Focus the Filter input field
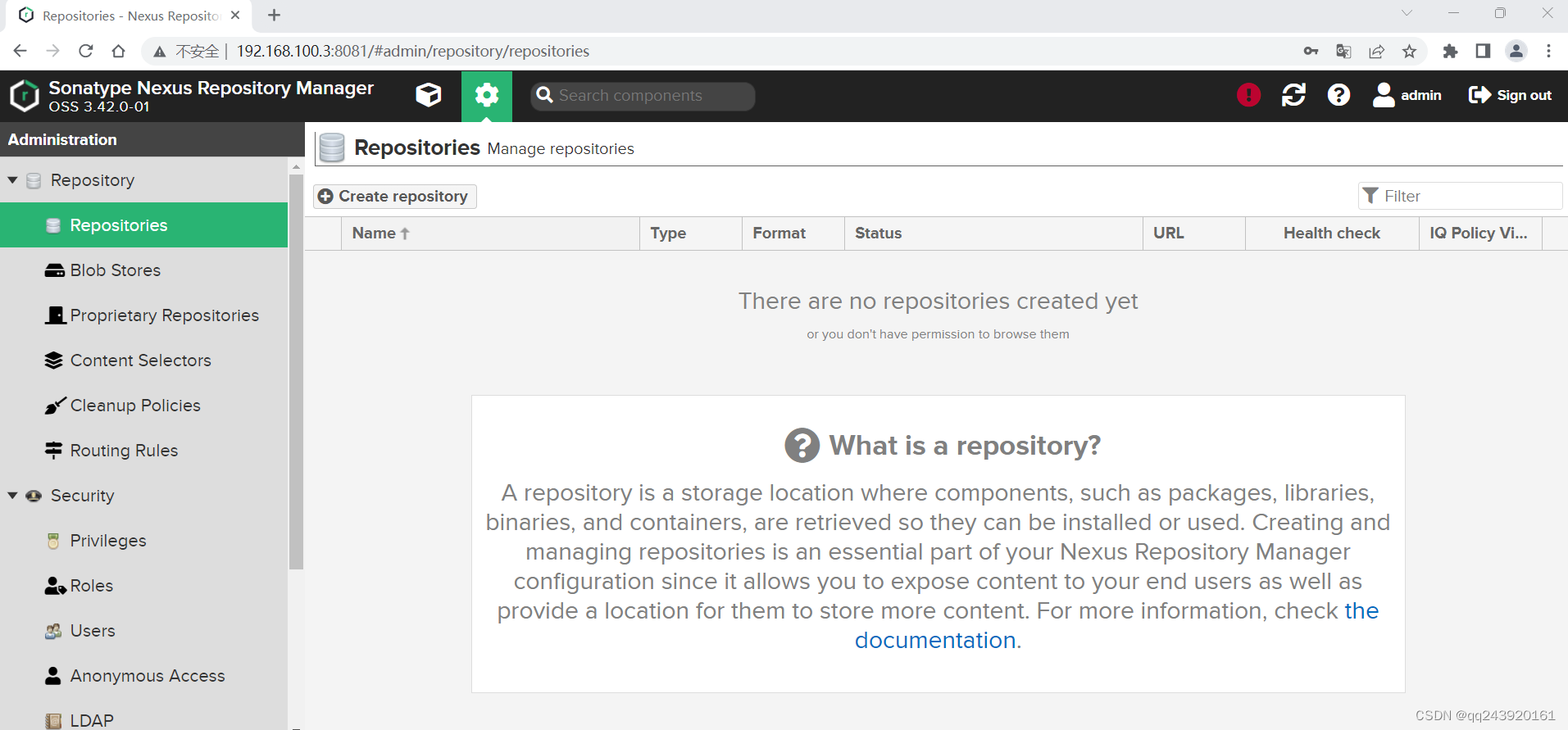 pos(1460,196)
